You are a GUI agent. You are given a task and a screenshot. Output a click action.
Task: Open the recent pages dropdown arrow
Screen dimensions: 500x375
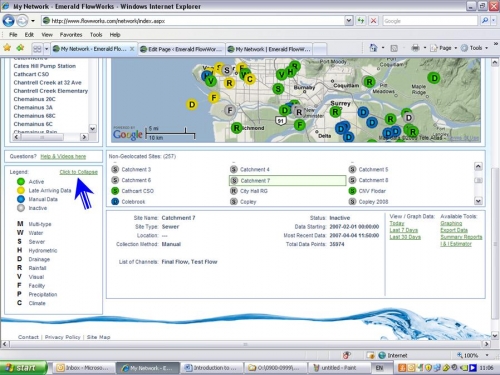point(33,21)
